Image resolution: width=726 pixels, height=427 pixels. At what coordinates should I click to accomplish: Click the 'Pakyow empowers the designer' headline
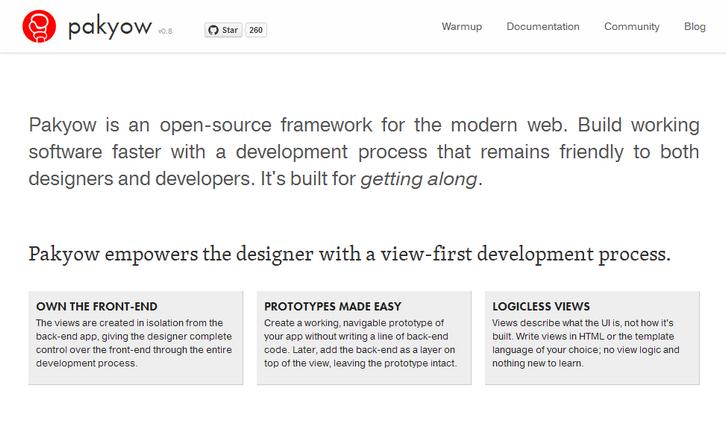[349, 253]
